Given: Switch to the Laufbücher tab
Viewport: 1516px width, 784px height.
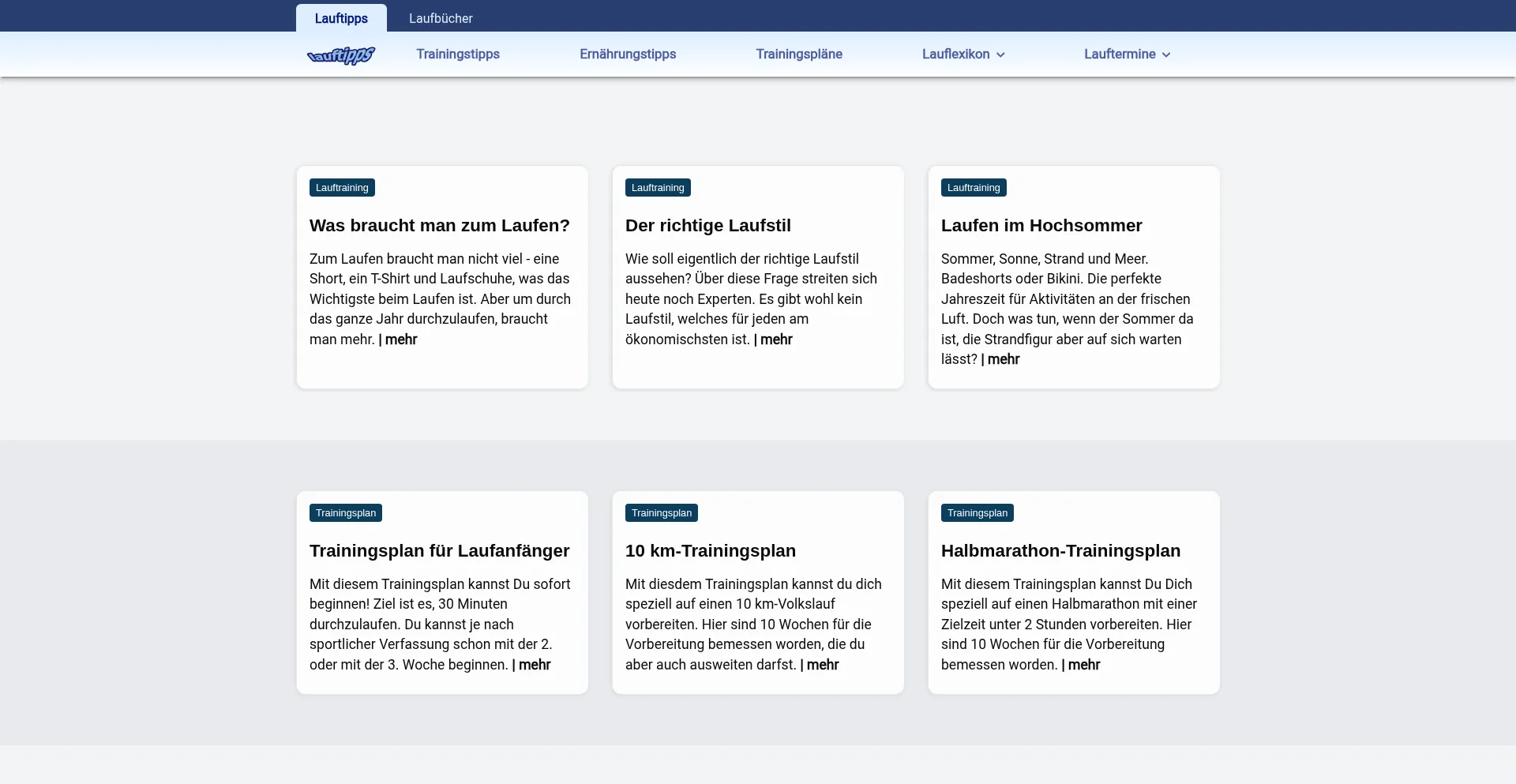Looking at the screenshot, I should 441,18.
